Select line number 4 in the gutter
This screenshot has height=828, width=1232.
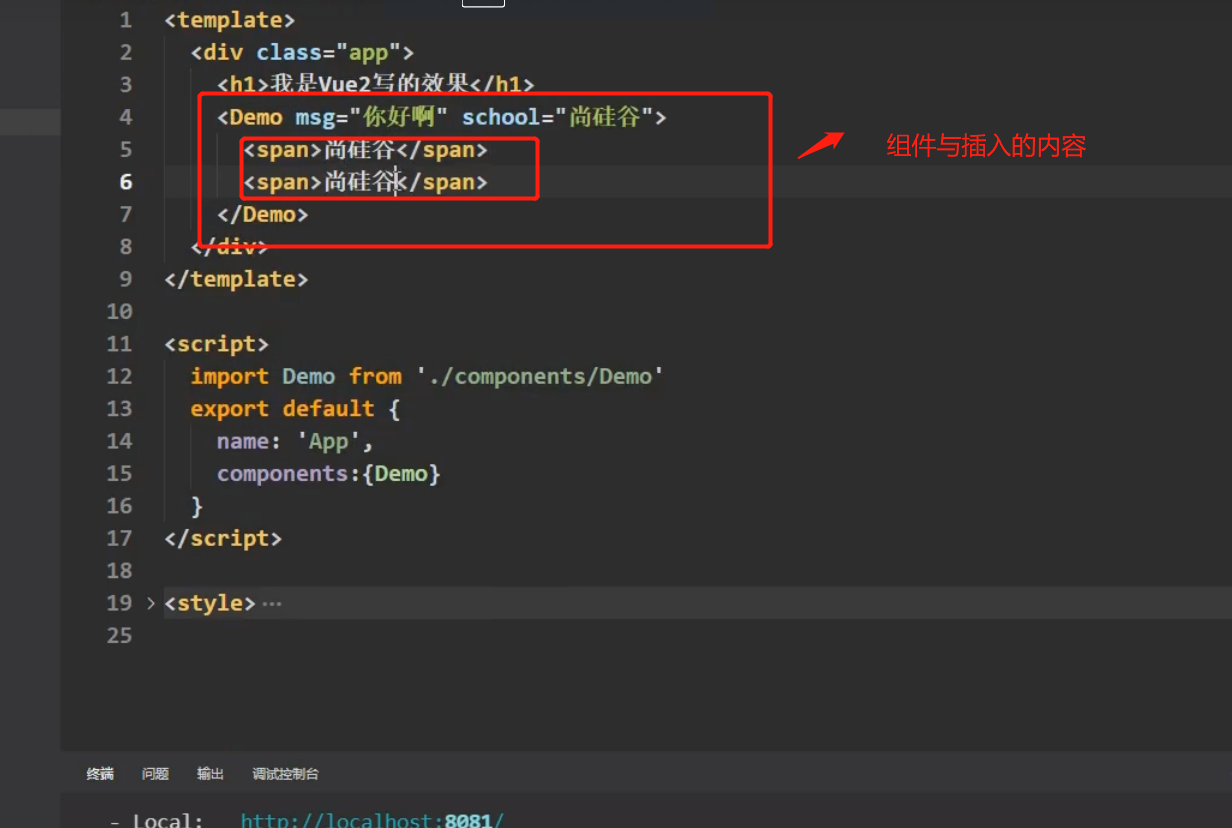click(x=125, y=117)
